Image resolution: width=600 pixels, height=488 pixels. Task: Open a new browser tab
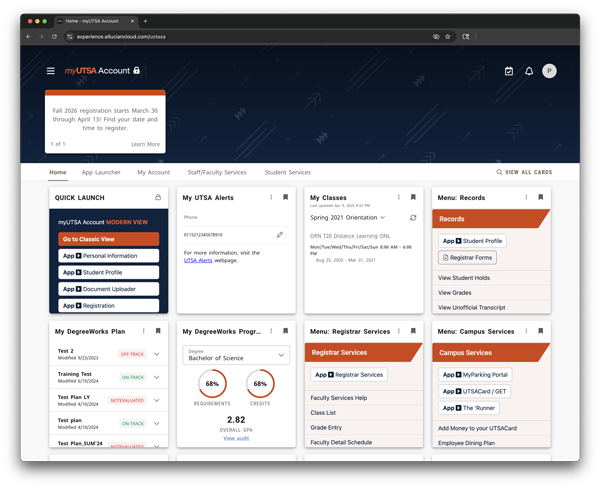(x=145, y=21)
